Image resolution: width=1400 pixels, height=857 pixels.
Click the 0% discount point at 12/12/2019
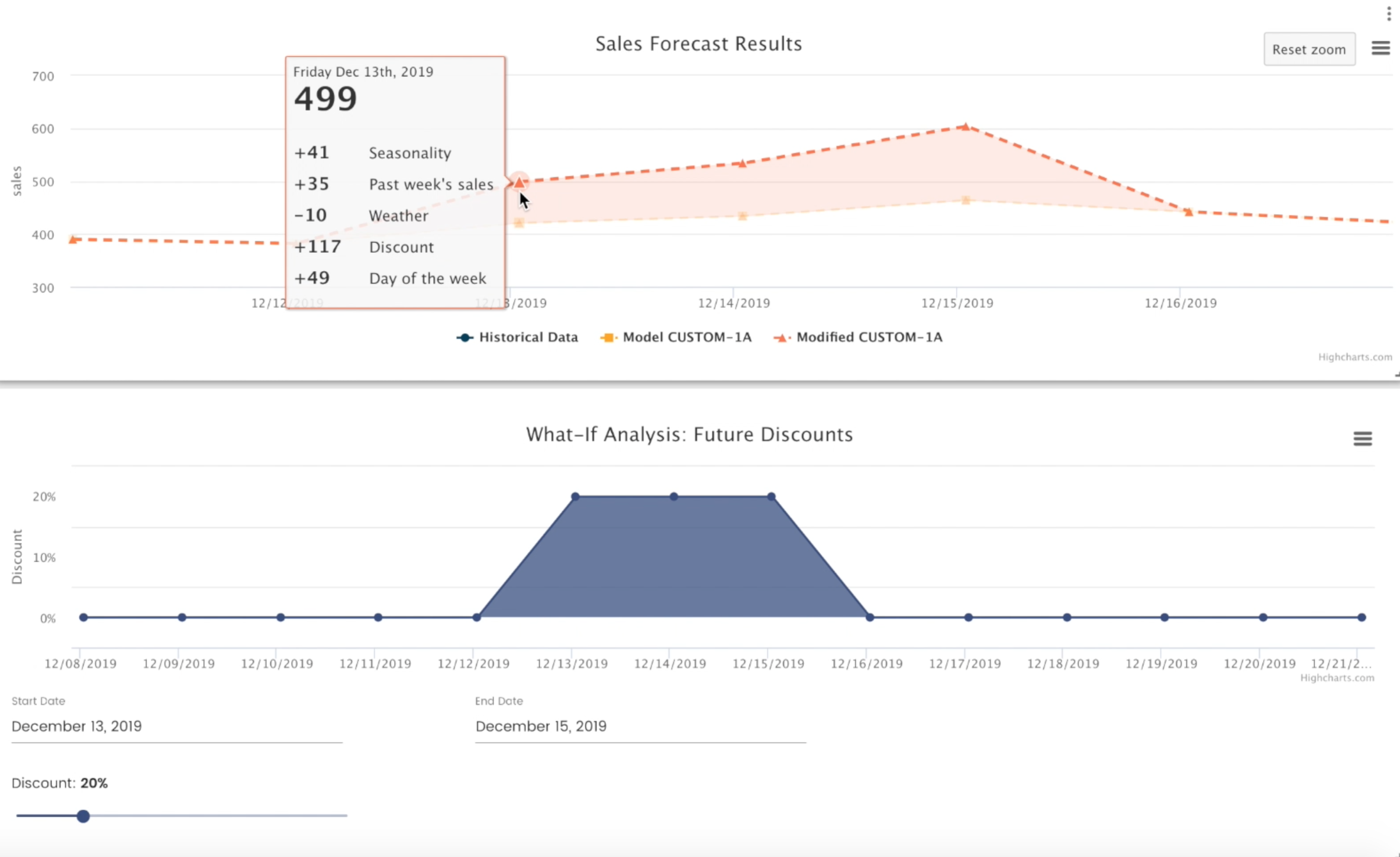point(476,617)
